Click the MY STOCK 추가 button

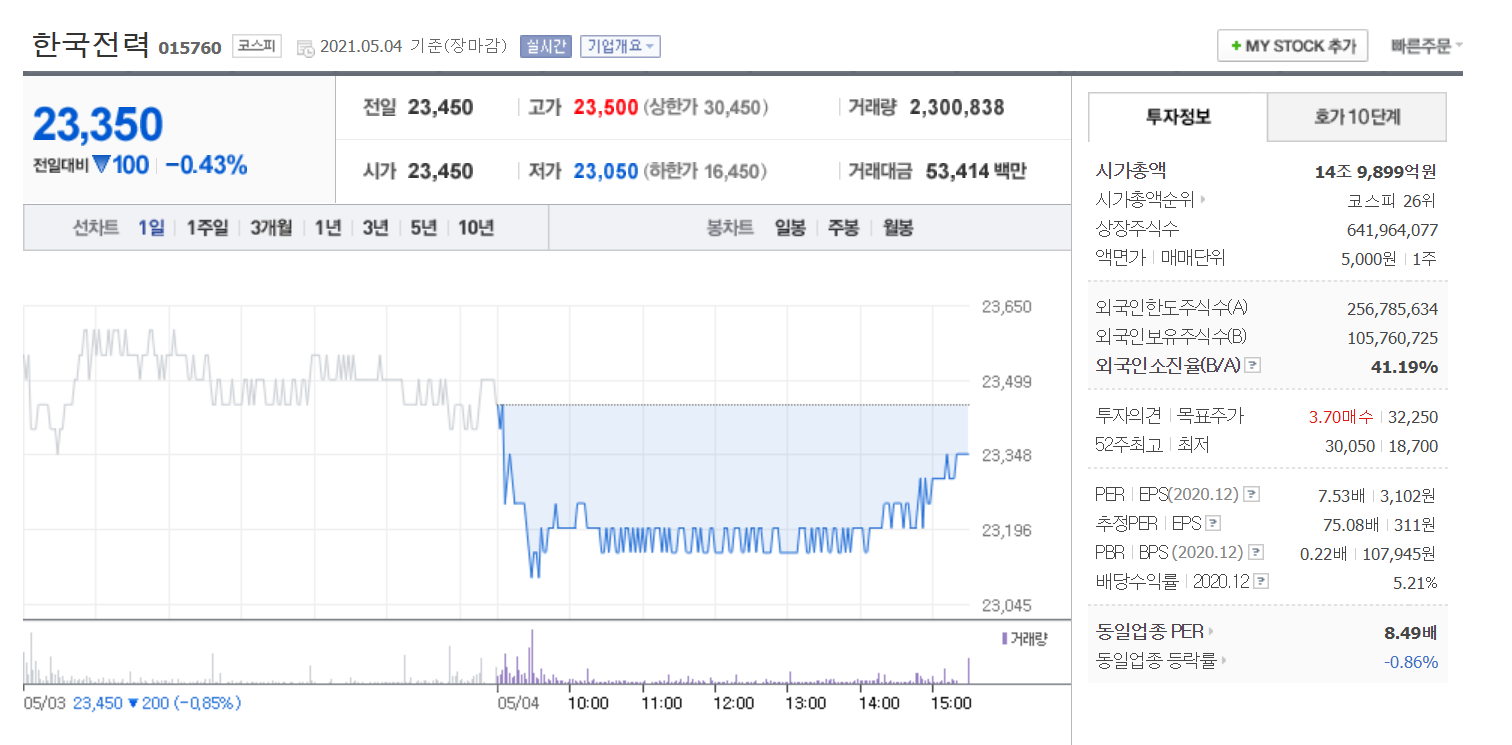(x=1292, y=46)
